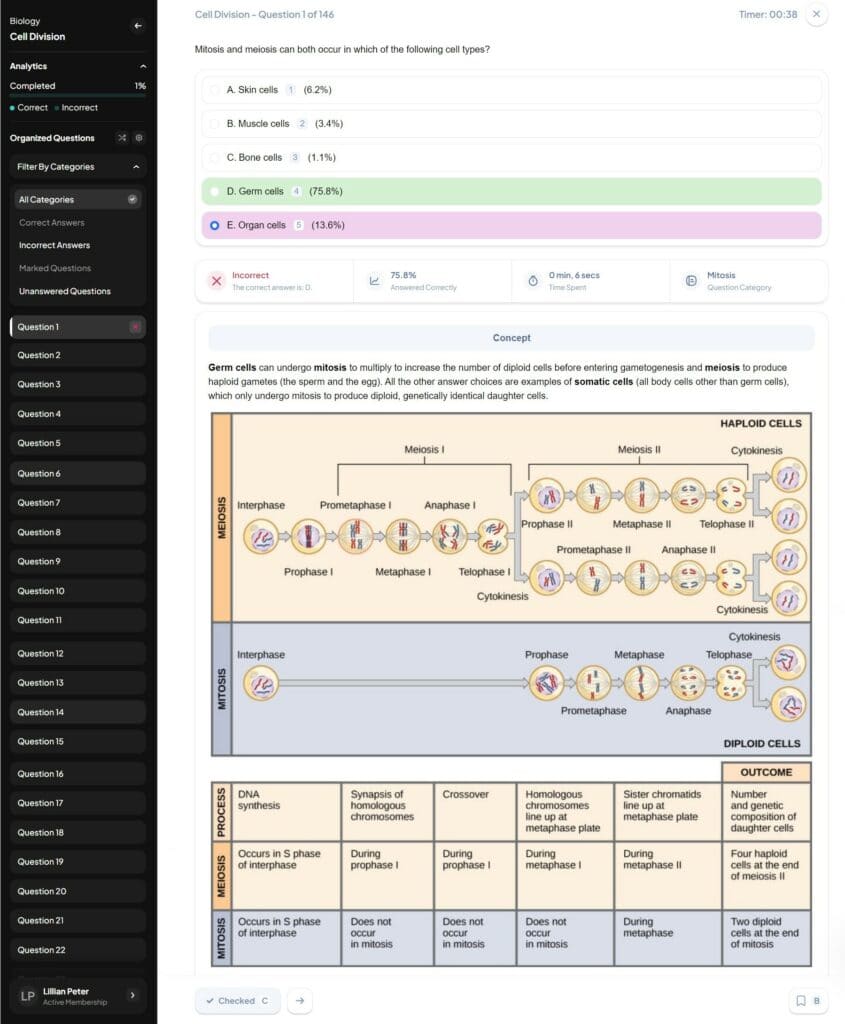
Task: Select answer A. Skin cells
Action: click(215, 90)
